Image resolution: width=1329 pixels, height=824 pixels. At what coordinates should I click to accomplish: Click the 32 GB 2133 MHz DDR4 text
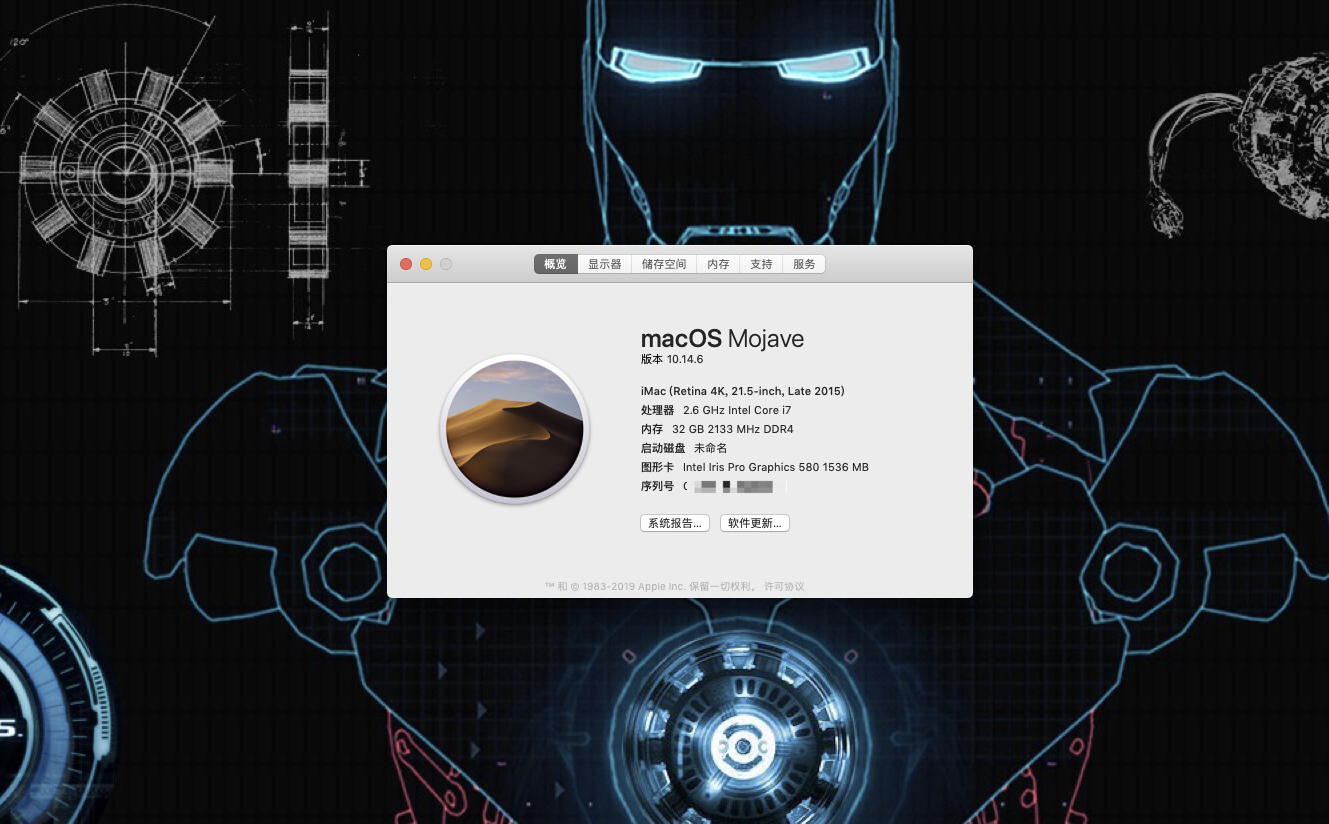[732, 429]
